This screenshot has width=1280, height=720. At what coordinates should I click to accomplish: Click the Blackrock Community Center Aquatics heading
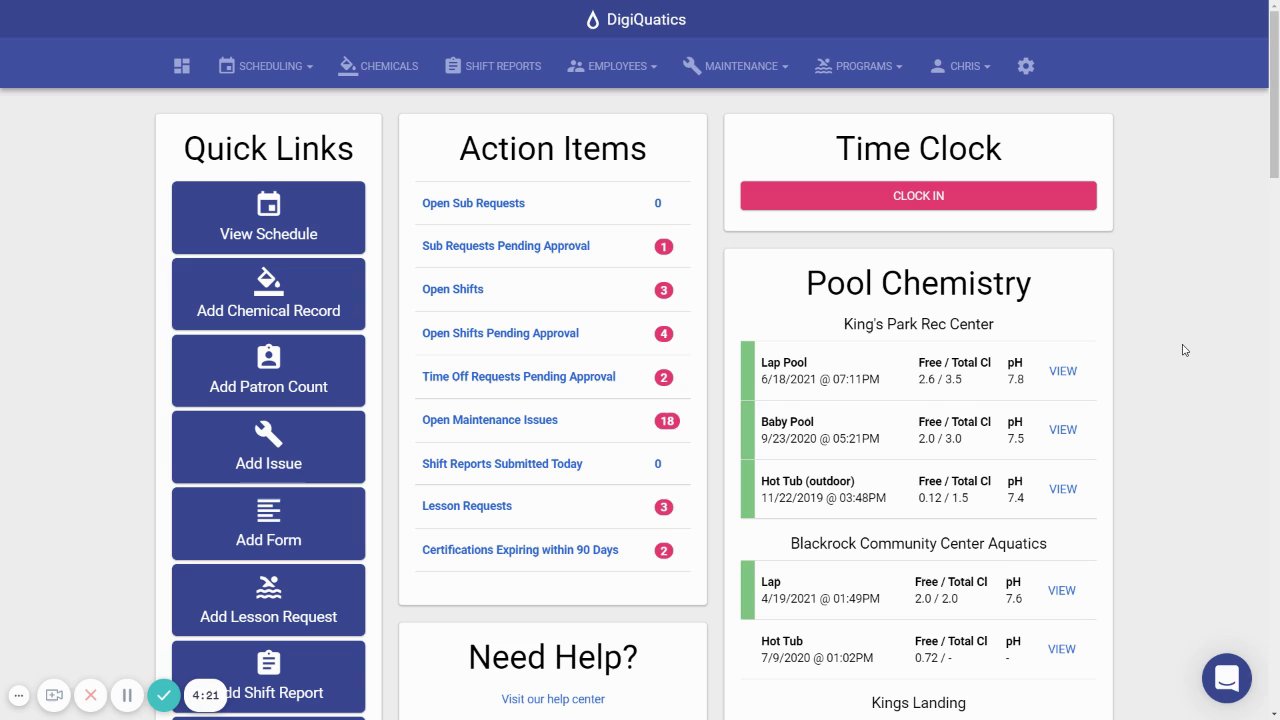click(x=918, y=543)
